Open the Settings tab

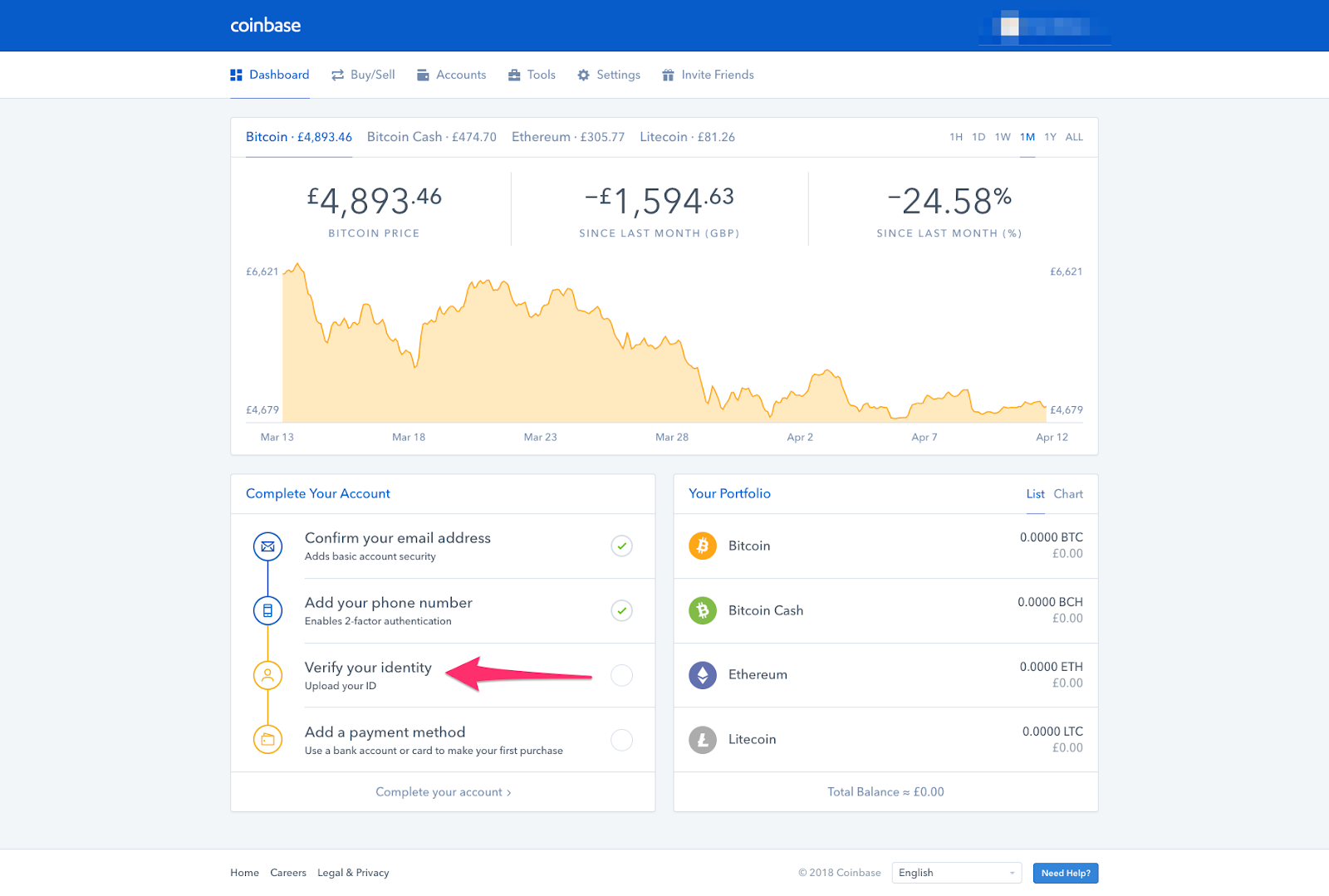pos(609,75)
